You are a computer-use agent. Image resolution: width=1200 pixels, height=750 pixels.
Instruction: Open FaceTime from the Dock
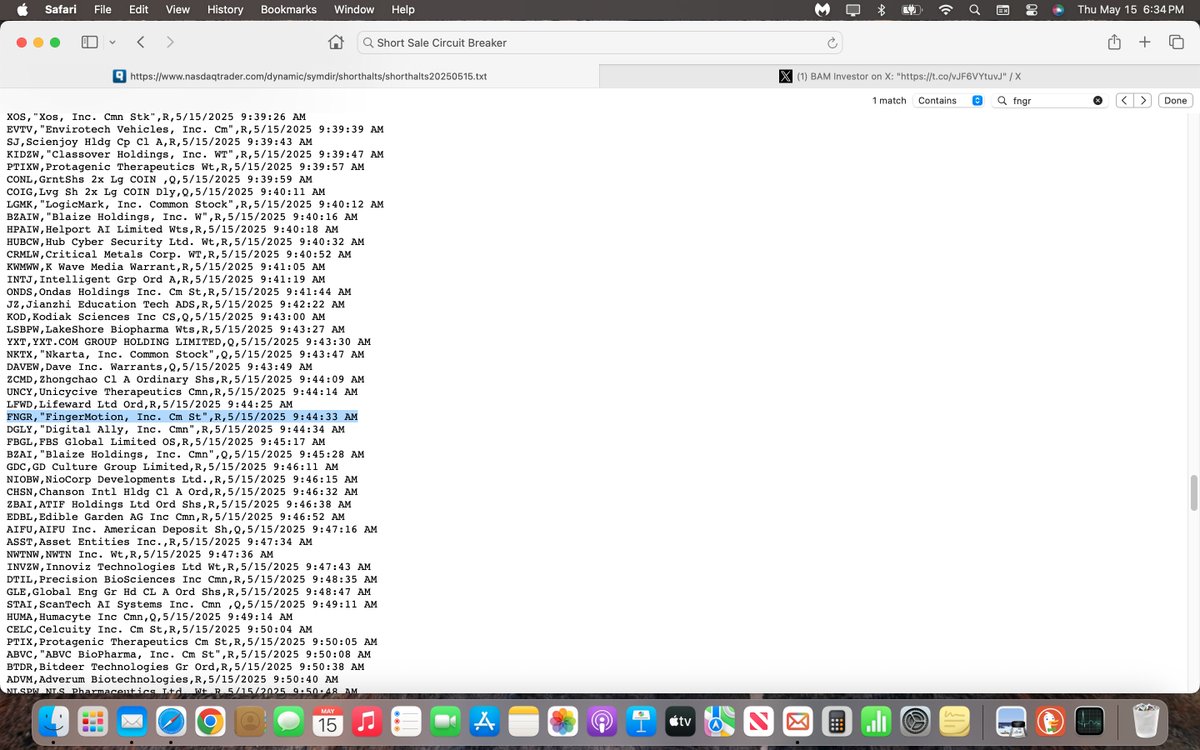point(445,721)
